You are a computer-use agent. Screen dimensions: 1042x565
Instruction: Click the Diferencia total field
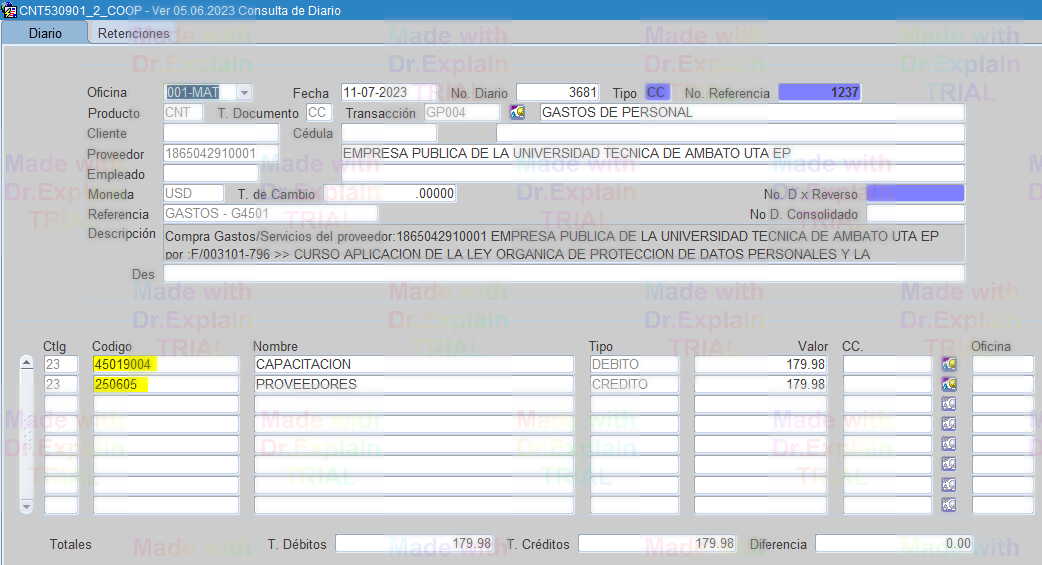click(x=894, y=543)
